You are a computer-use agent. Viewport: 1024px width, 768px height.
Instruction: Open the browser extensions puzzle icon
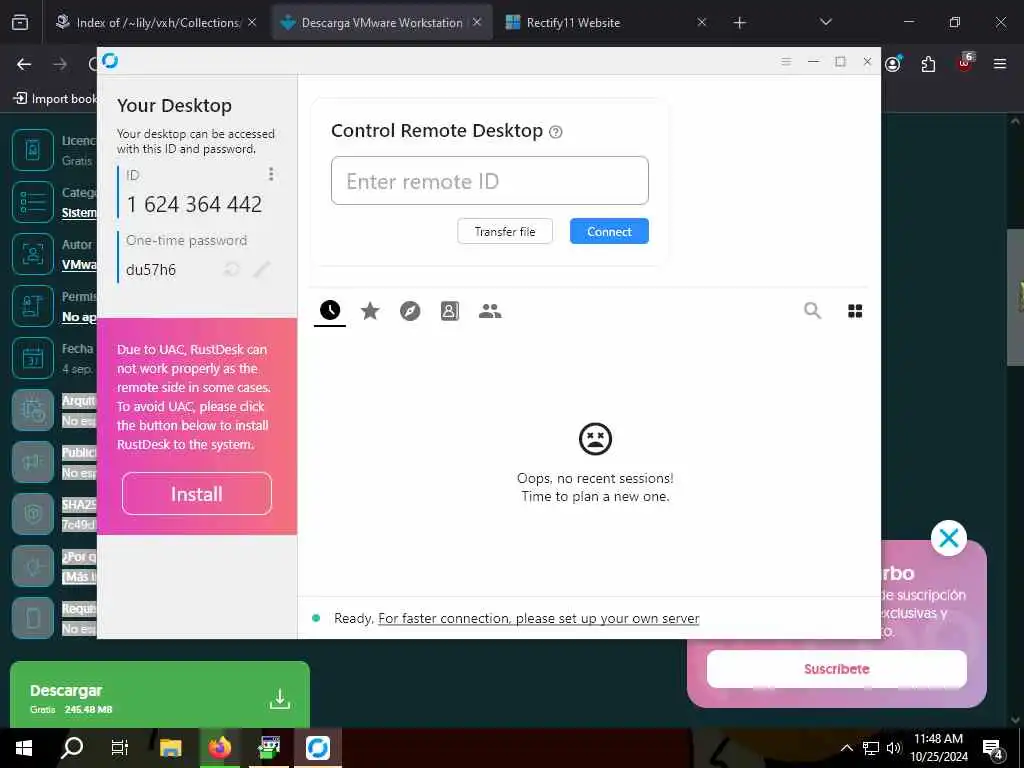pyautogui.click(x=928, y=64)
